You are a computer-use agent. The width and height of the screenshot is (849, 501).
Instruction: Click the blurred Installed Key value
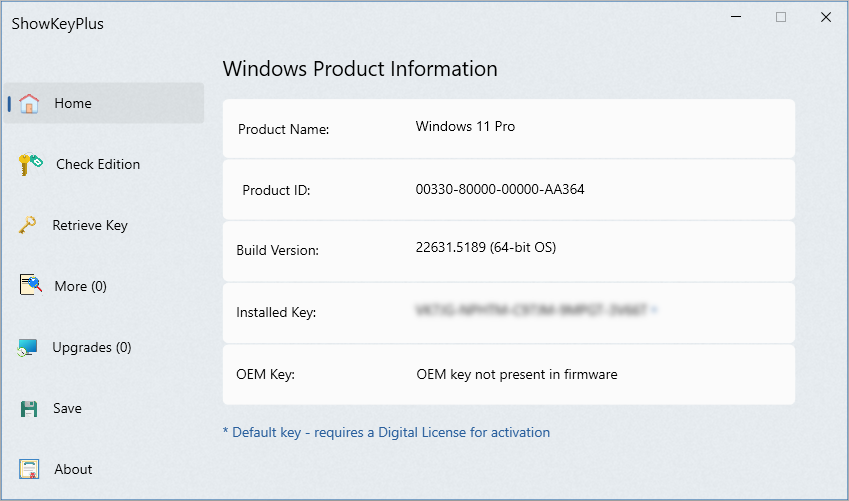[536, 310]
